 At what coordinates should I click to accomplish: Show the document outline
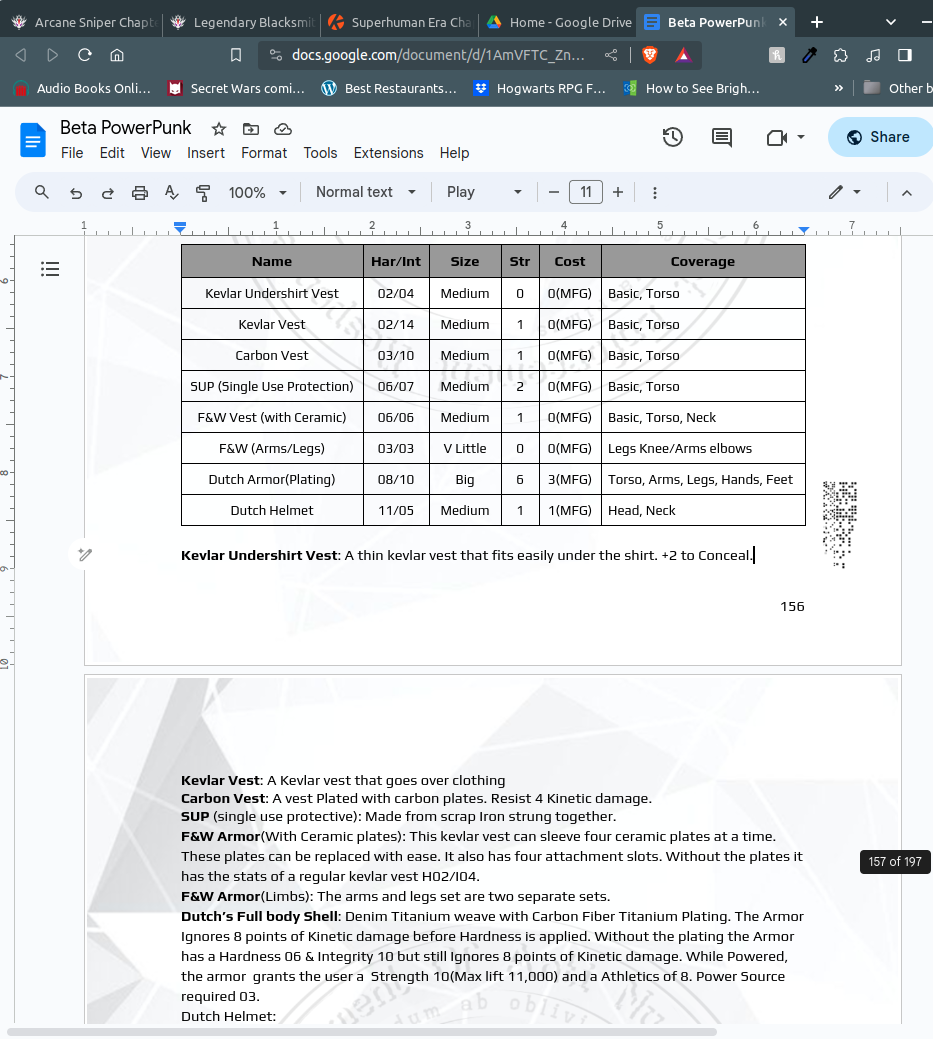click(50, 269)
